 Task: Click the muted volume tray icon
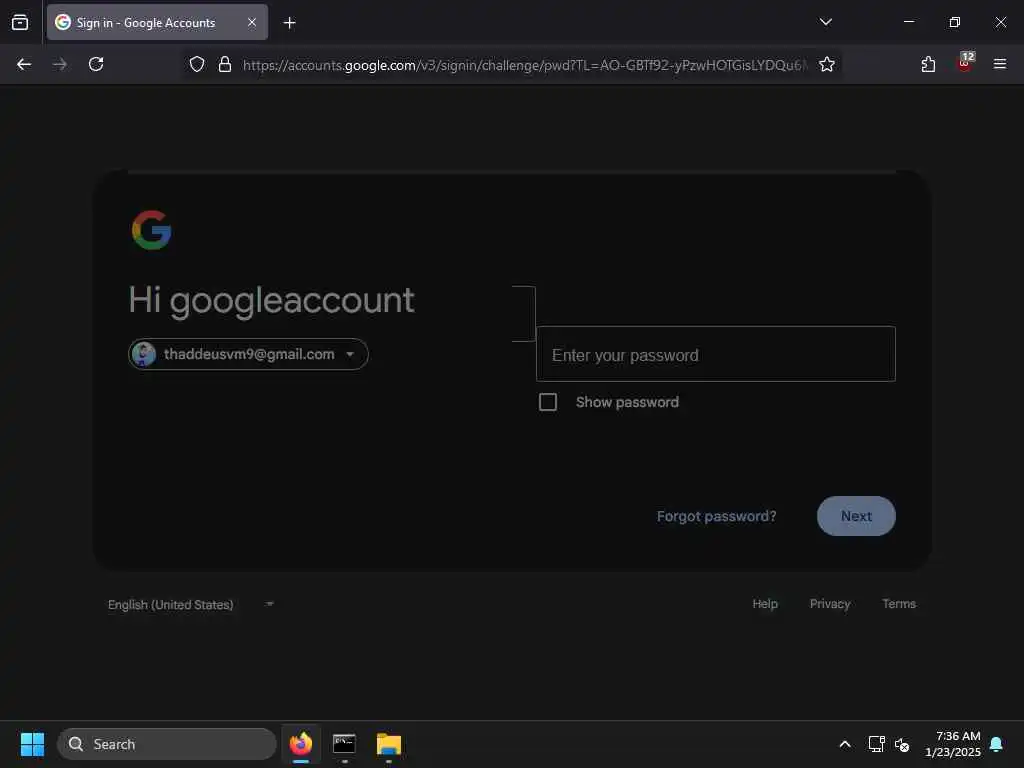[902, 744]
